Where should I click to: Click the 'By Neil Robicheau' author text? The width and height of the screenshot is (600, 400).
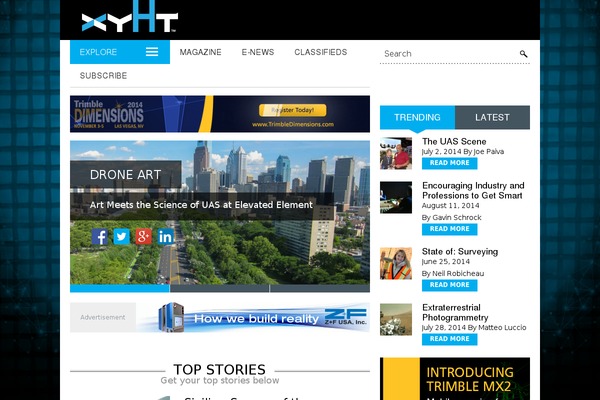tap(453, 274)
